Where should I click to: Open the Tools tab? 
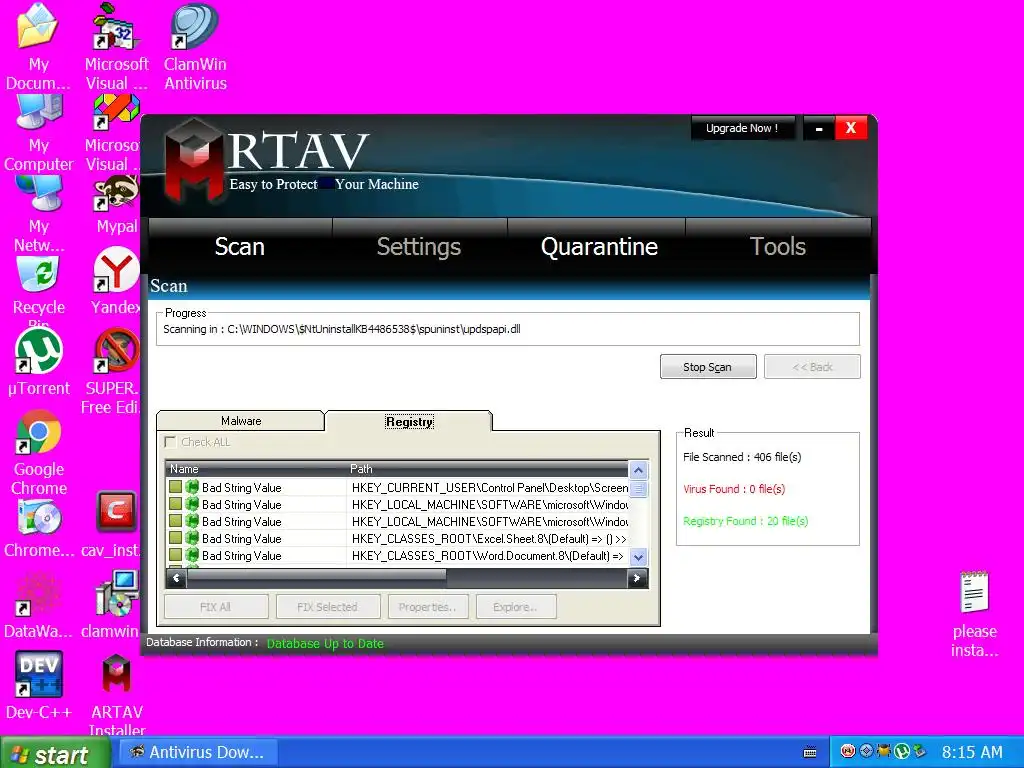777,247
